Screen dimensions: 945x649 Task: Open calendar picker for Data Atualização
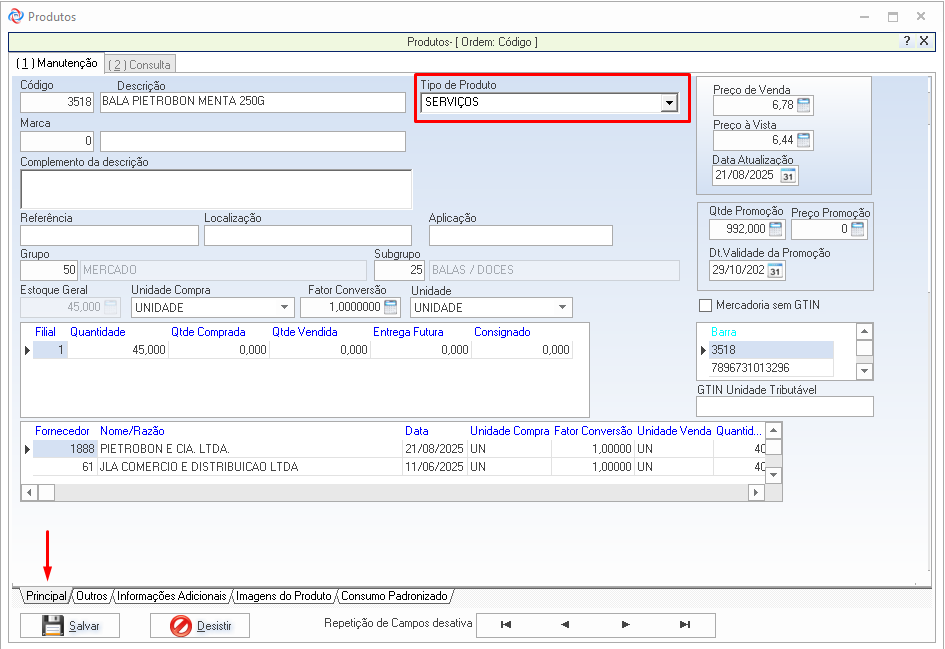tap(788, 176)
